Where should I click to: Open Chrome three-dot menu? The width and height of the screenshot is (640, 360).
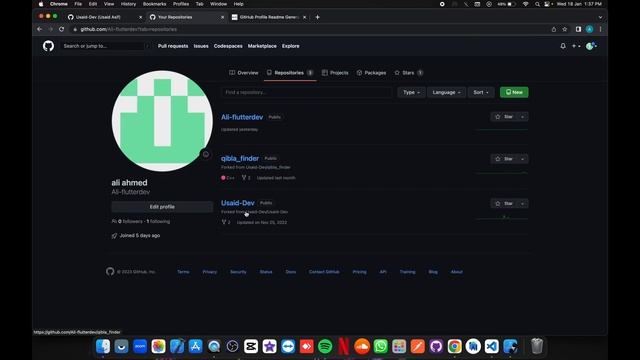600,29
